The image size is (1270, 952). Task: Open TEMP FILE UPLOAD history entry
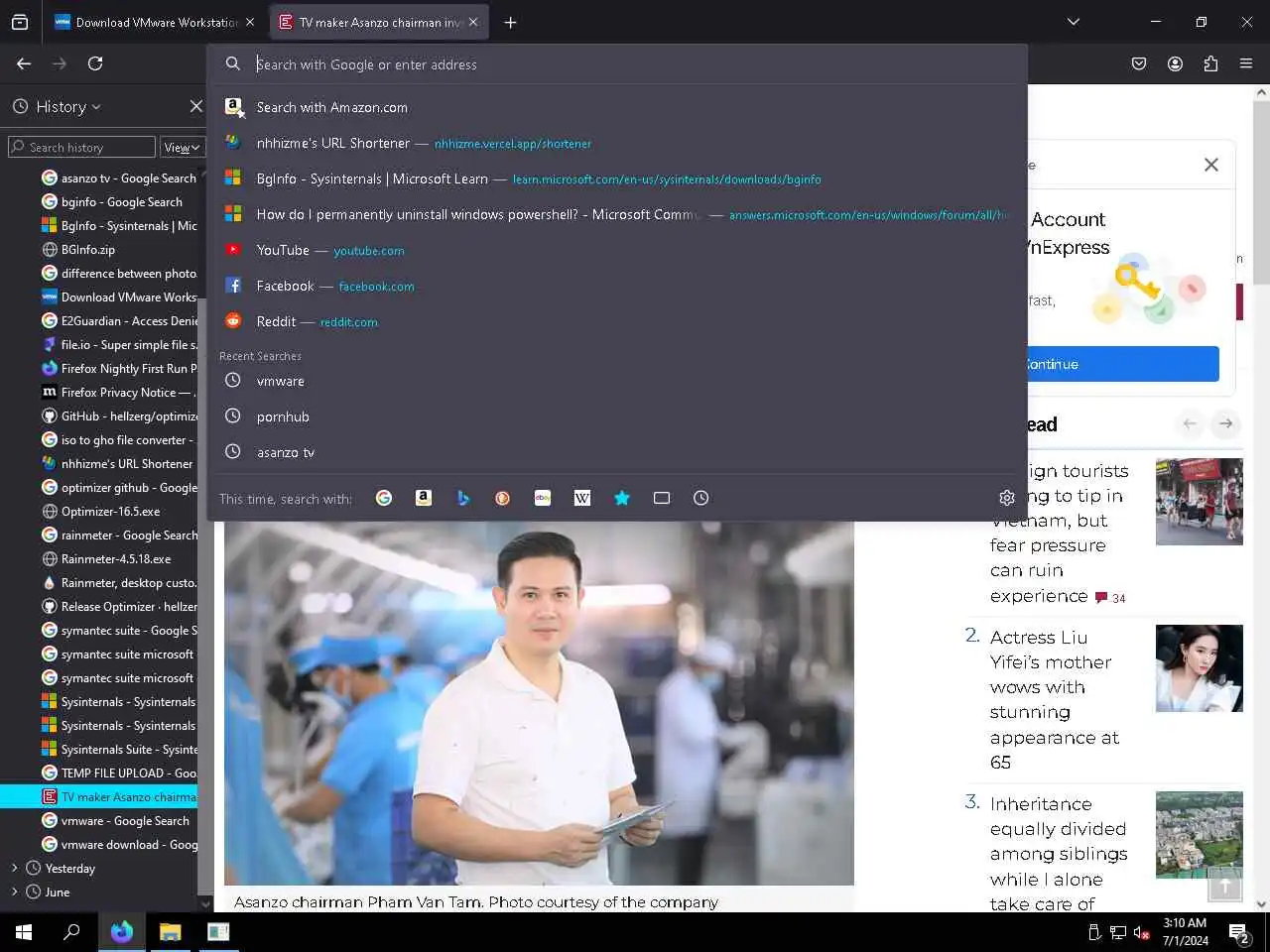[x=119, y=773]
